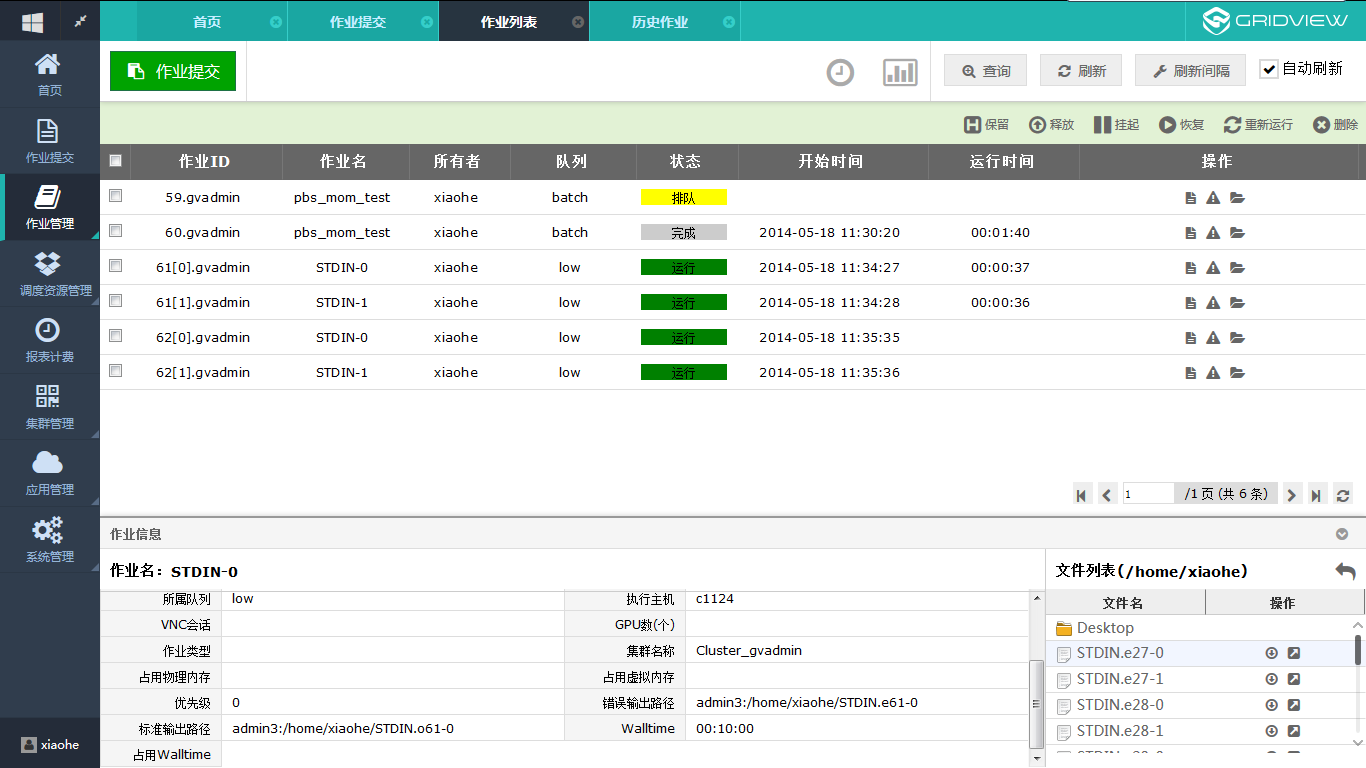The height and width of the screenshot is (768, 1366).
Task: Open 作业提交 in the left sidebar
Action: [49, 141]
